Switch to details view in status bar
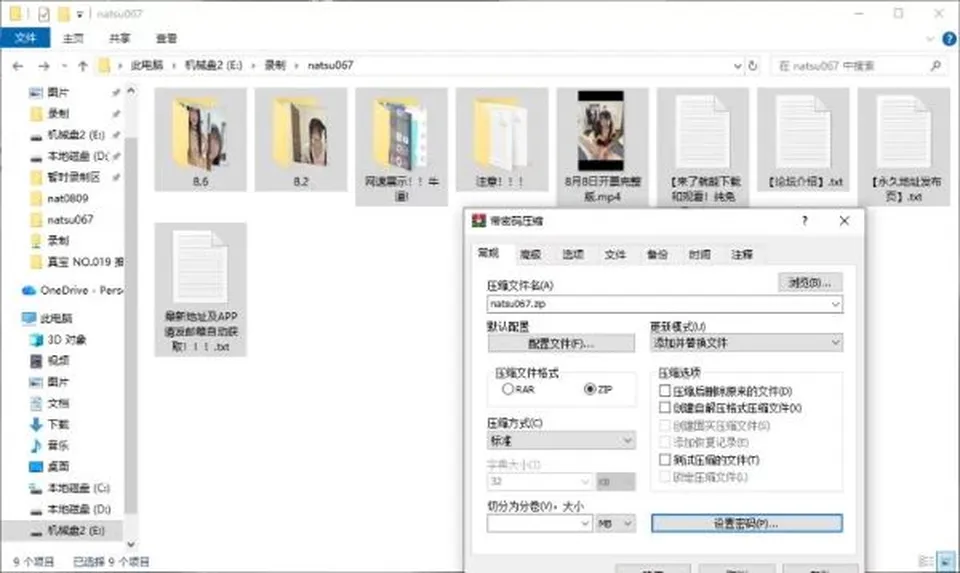 pyautogui.click(x=926, y=561)
